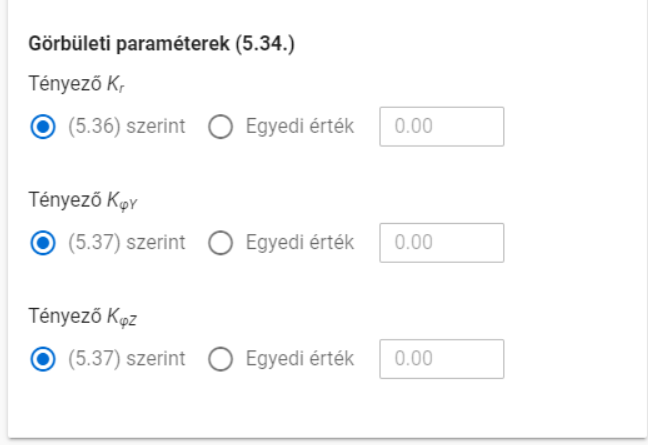Select (5.37) szerint radio for KφZ
This screenshot has height=445, width=648.
click(x=43, y=359)
